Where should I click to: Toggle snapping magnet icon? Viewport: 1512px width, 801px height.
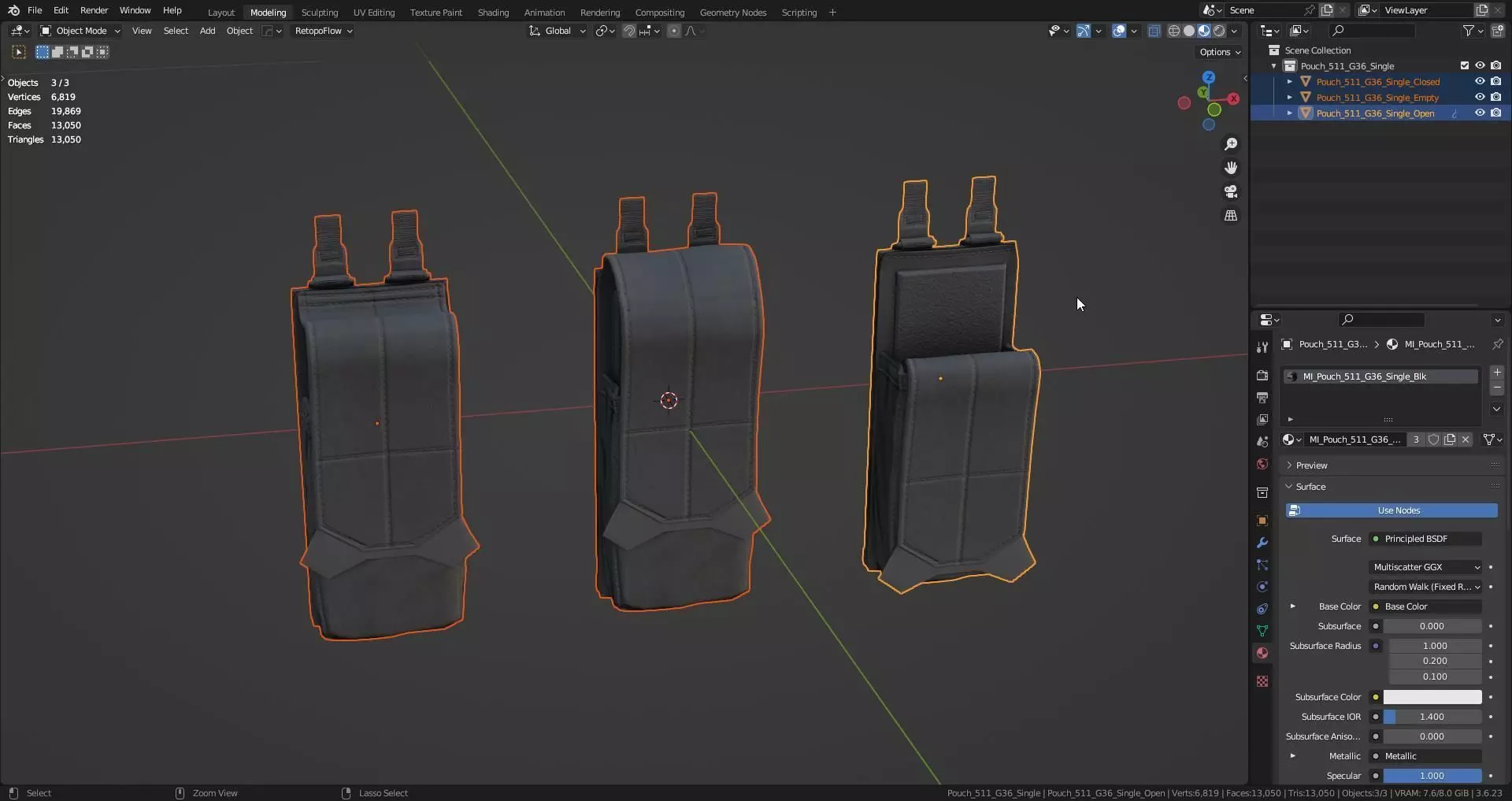[629, 31]
